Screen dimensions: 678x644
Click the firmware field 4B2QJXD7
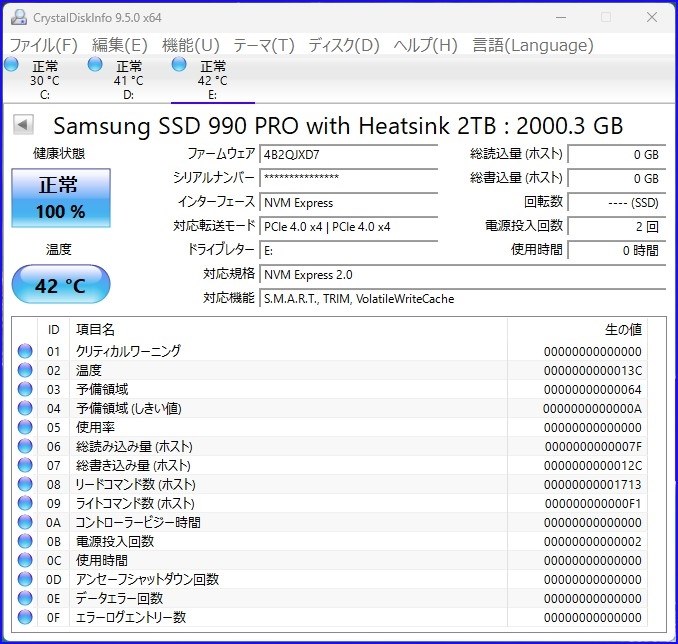349,154
